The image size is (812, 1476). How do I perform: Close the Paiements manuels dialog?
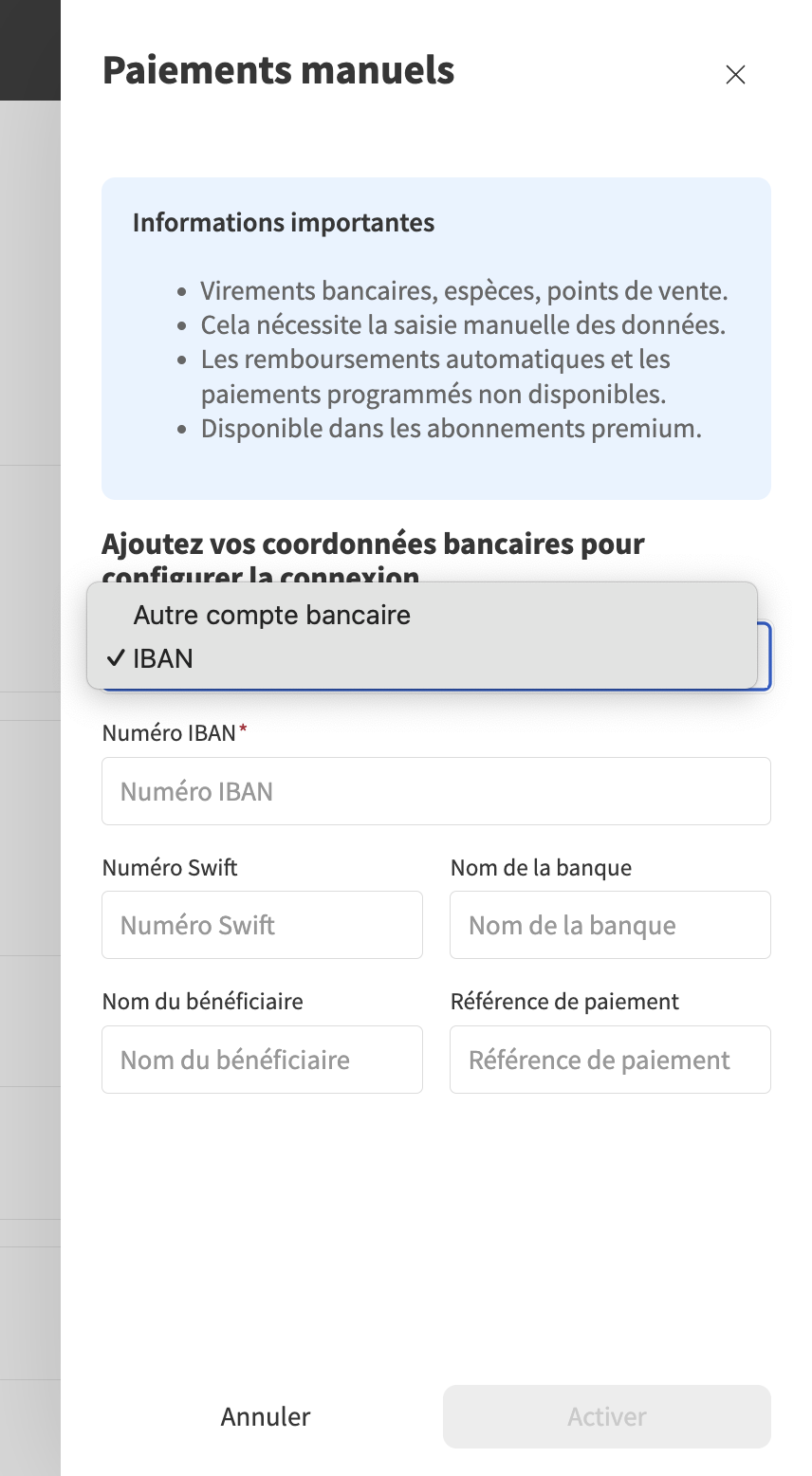point(735,74)
